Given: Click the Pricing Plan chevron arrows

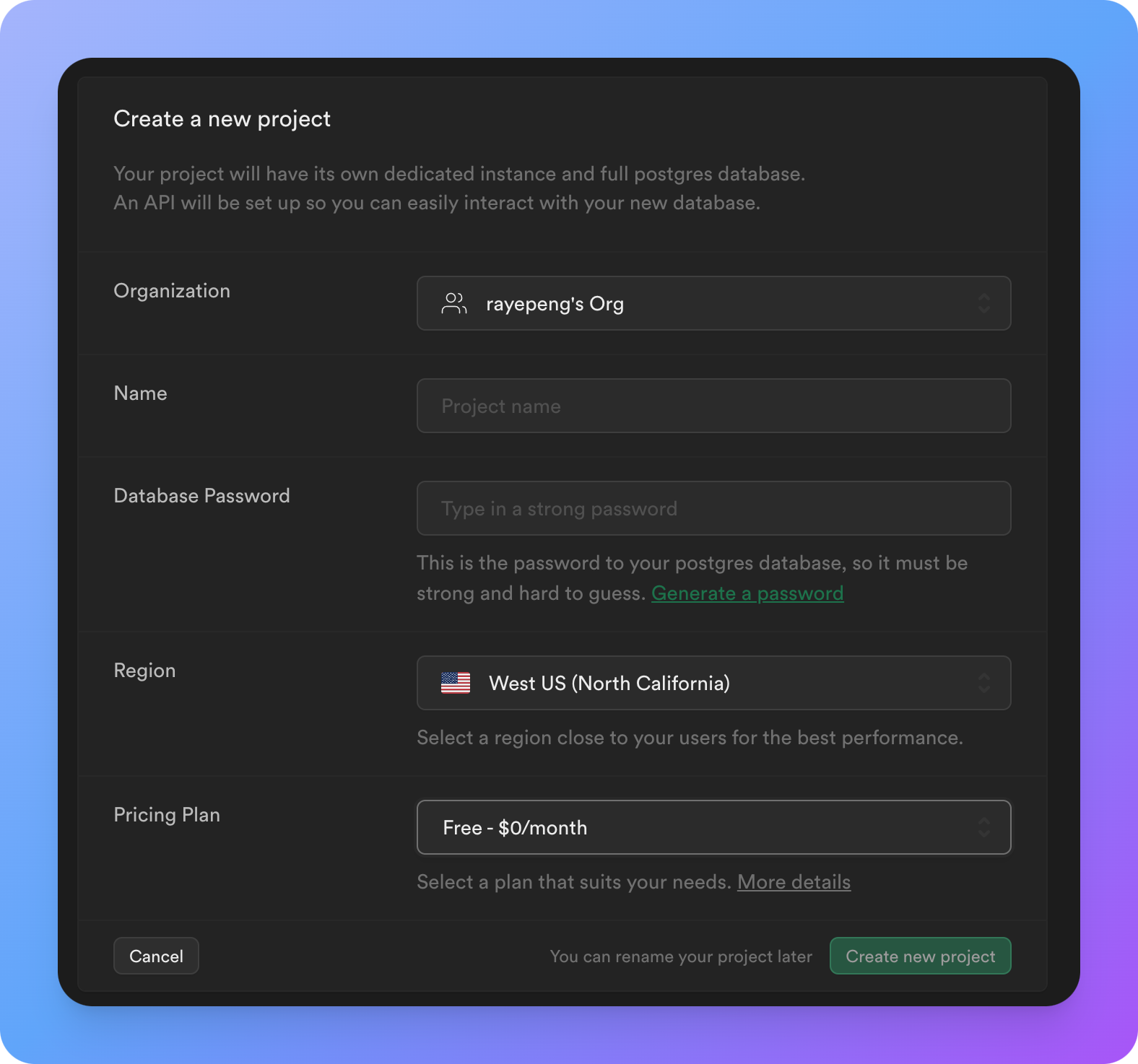Looking at the screenshot, I should [x=983, y=827].
